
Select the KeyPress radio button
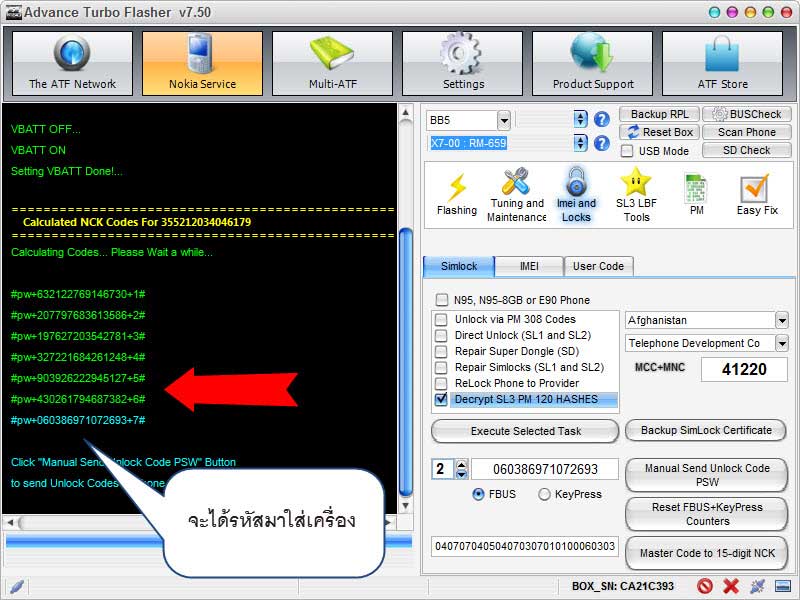(x=544, y=494)
